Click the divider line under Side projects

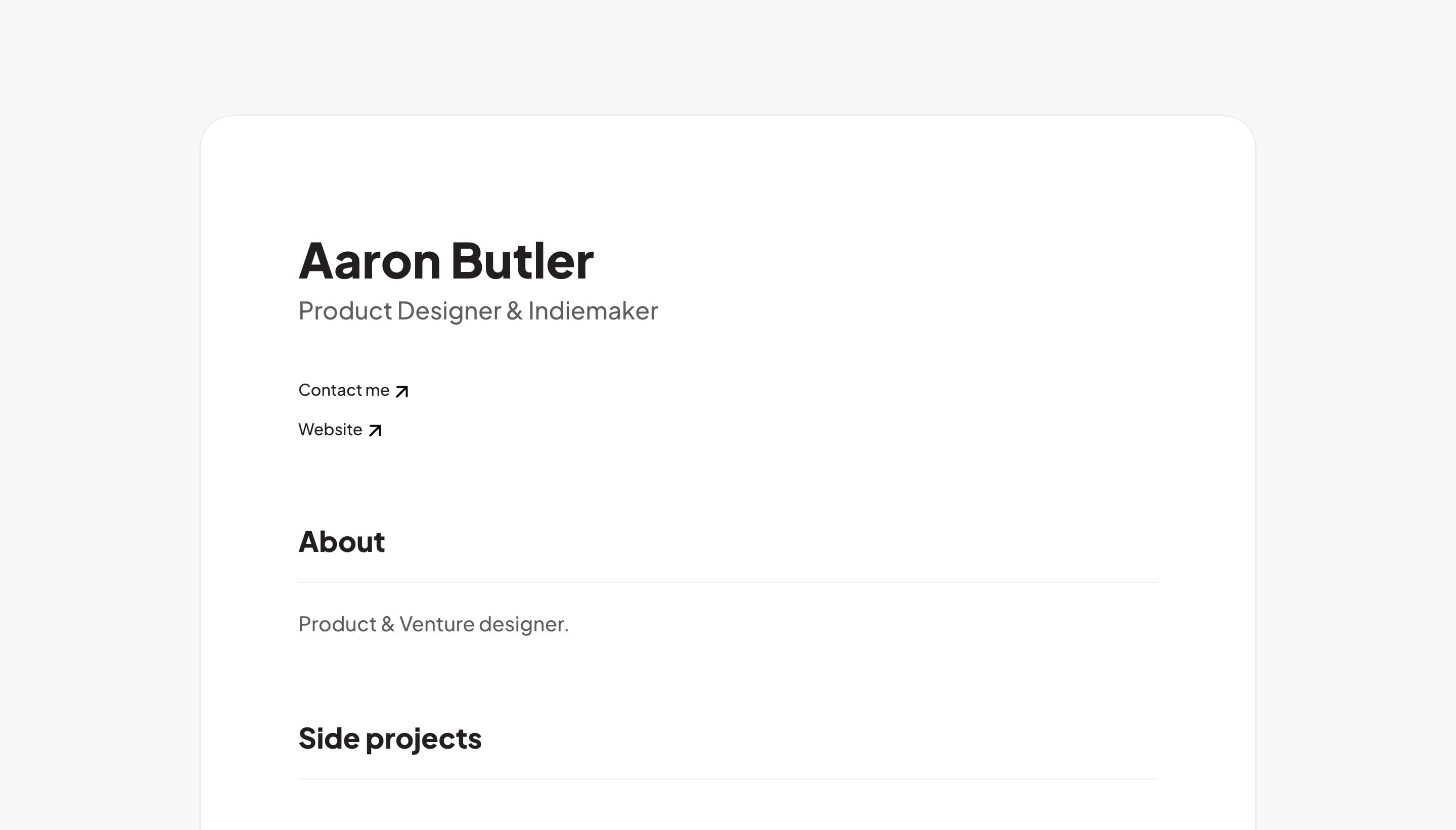tap(727, 779)
